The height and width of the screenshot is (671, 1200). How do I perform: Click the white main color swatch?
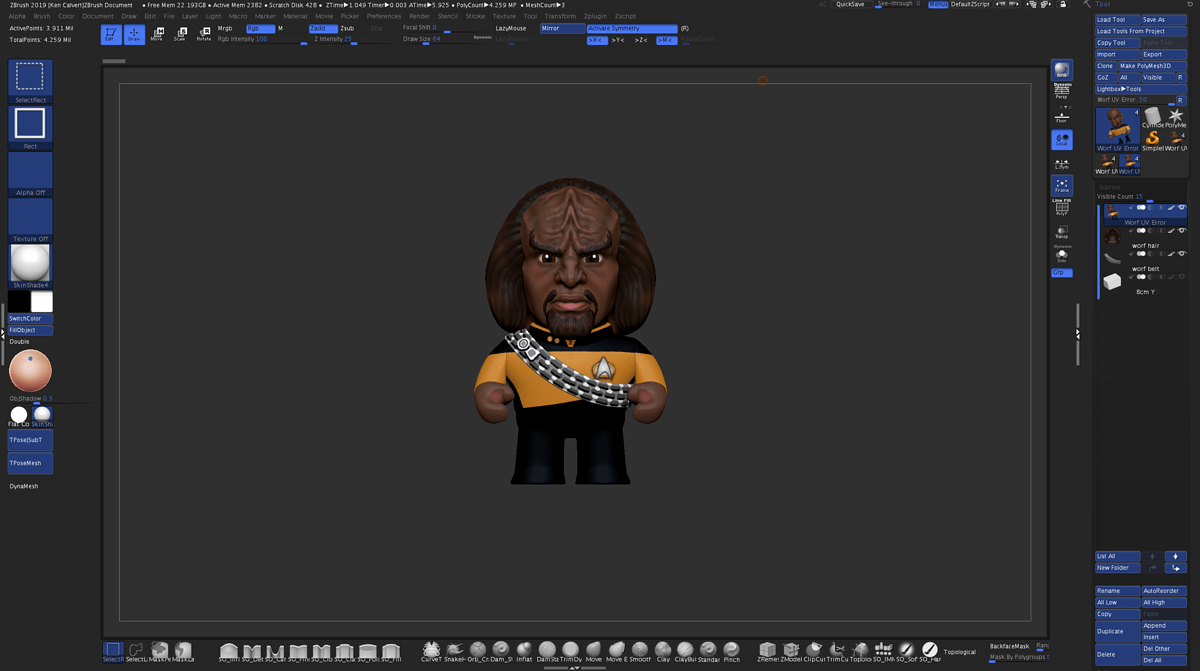pos(42,302)
